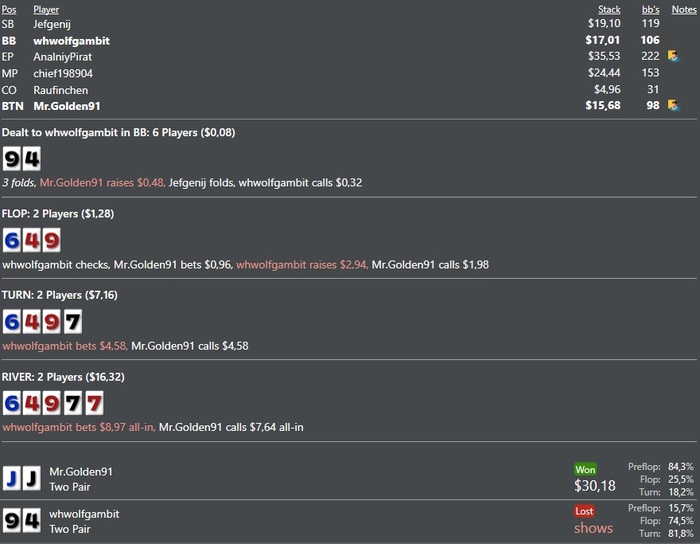700x544 pixels.
Task: Sort by Player column header
Action: coord(46,9)
